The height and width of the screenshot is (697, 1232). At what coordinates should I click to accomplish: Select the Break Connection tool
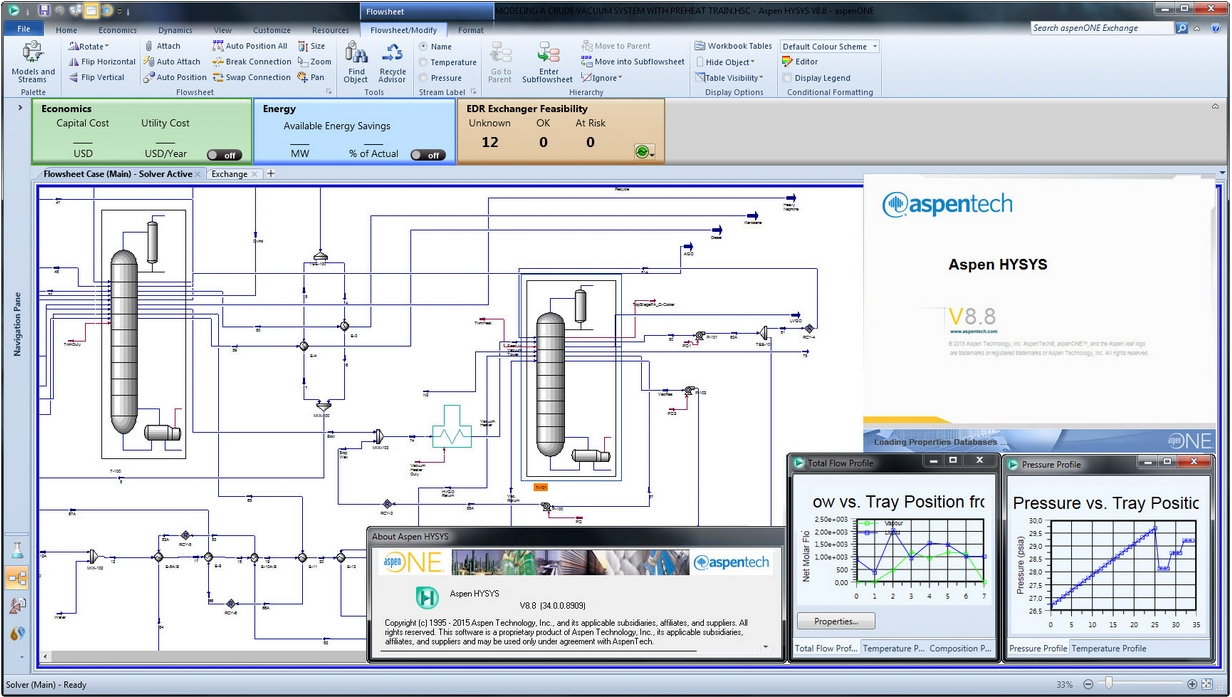point(251,62)
